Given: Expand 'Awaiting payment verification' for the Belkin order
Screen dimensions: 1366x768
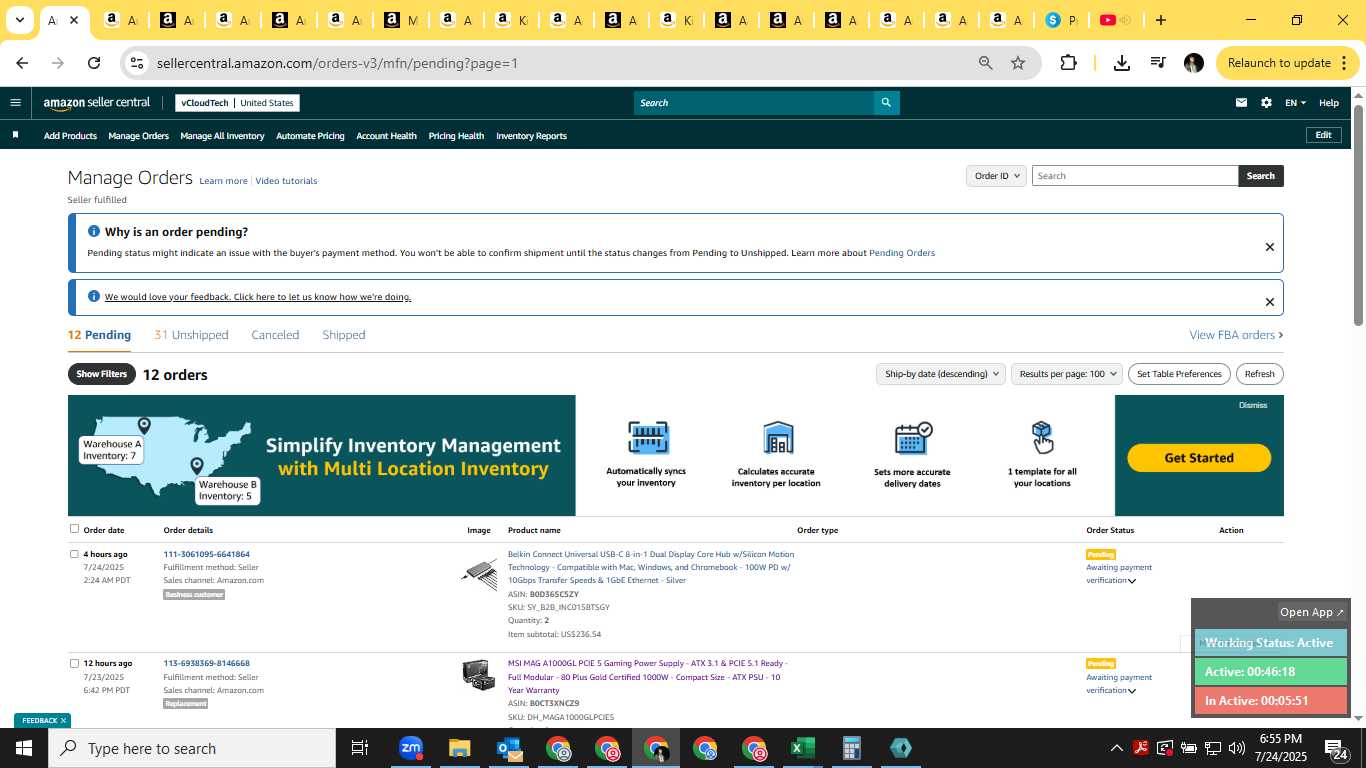Looking at the screenshot, I should tap(1132, 581).
